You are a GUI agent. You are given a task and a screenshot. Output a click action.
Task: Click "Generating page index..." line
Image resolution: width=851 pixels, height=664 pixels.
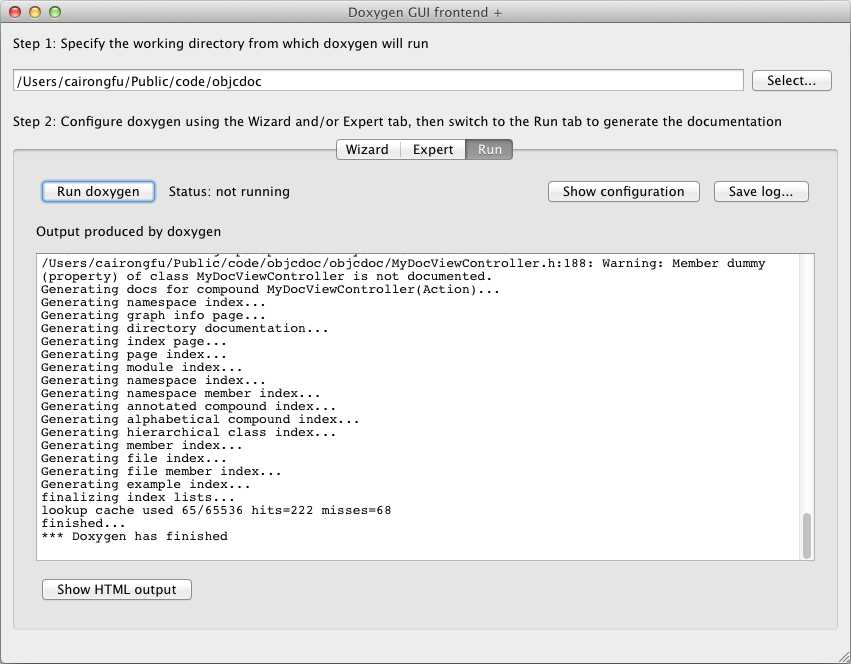coord(134,354)
